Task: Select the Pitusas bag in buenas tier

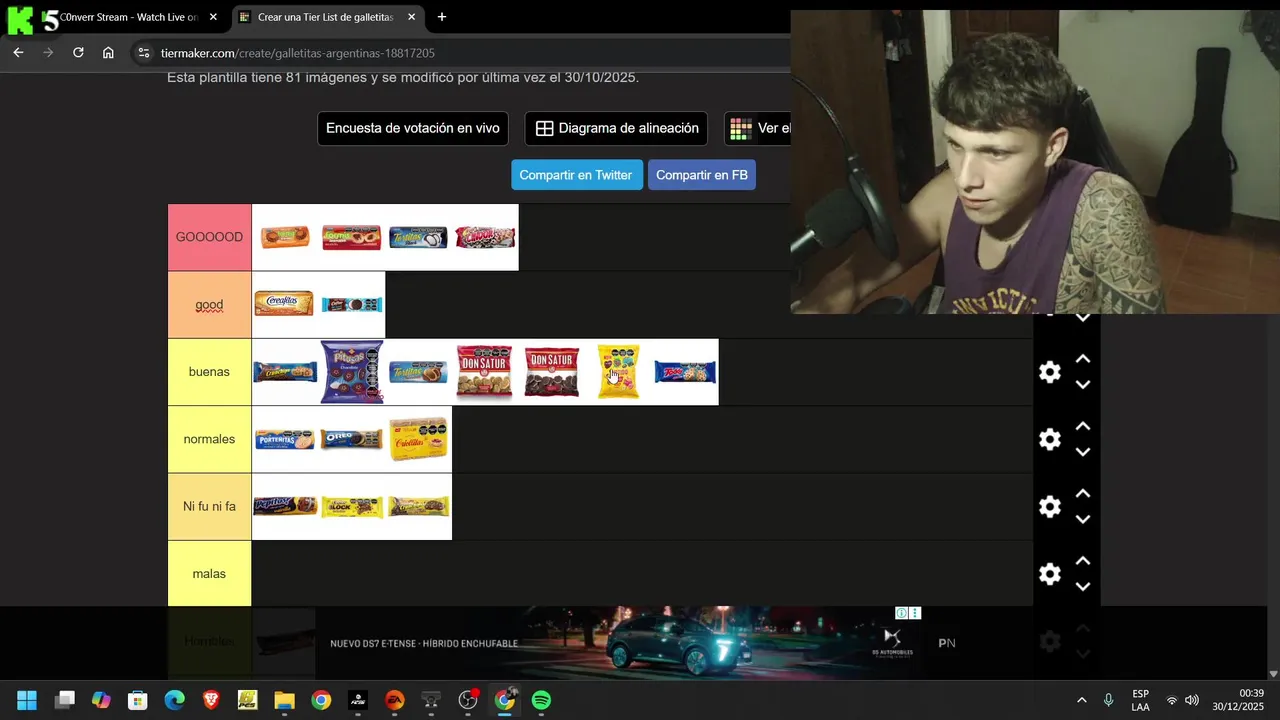Action: pyautogui.click(x=352, y=372)
